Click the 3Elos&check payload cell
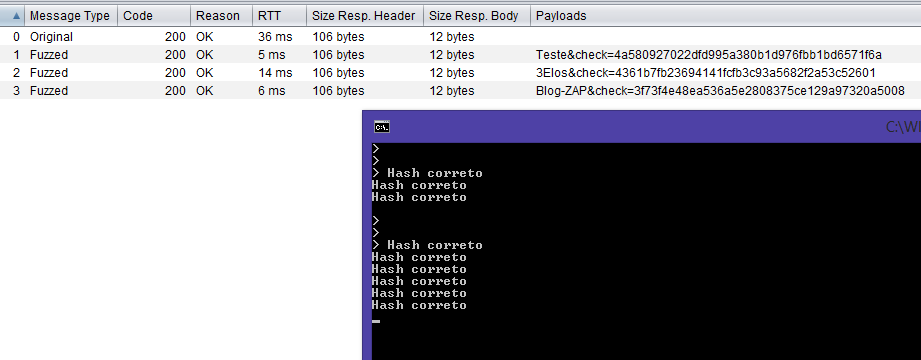This screenshot has width=921, height=360. 705,73
